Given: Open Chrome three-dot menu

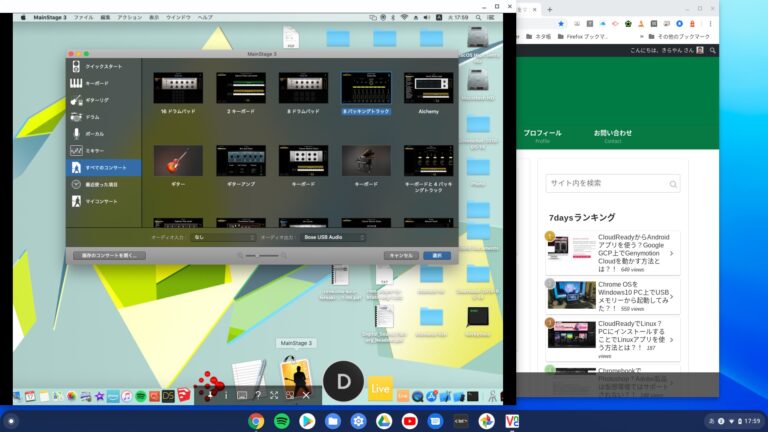Looking at the screenshot, I should click(x=710, y=24).
